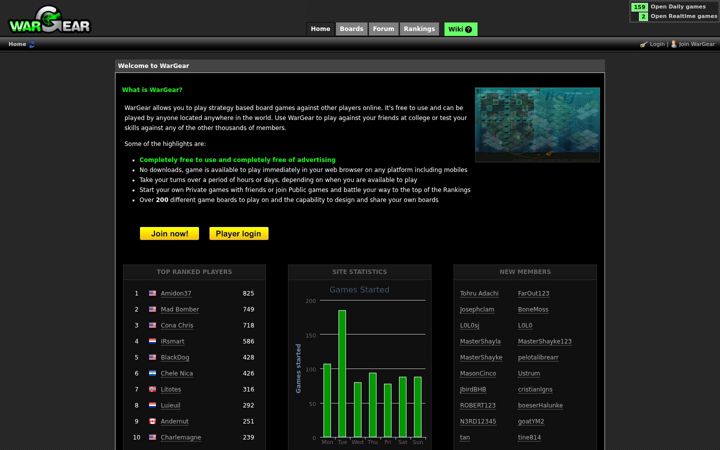
Task: Click the Player login button
Action: pos(239,234)
